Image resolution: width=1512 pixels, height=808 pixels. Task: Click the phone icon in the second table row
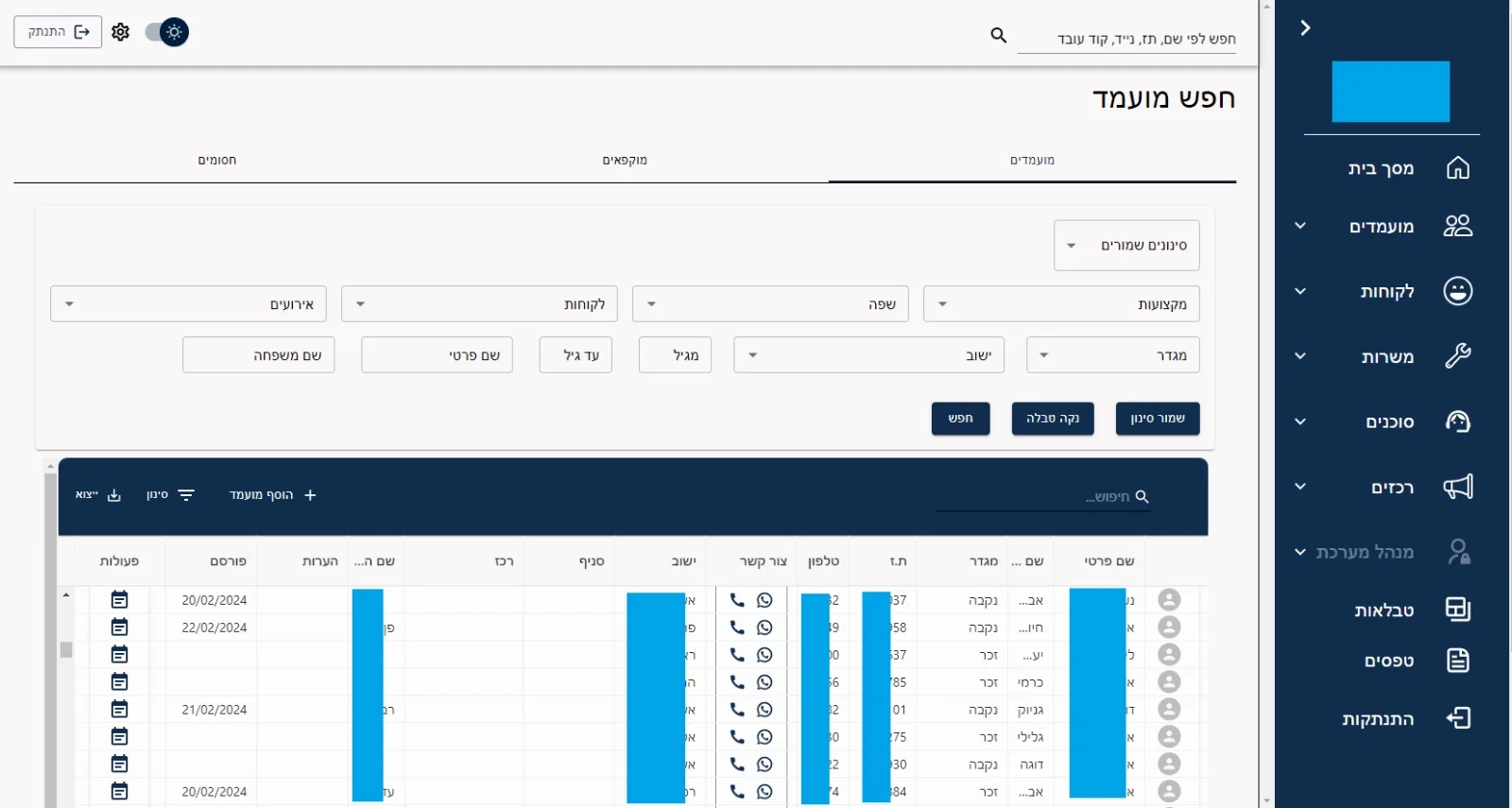(x=737, y=627)
